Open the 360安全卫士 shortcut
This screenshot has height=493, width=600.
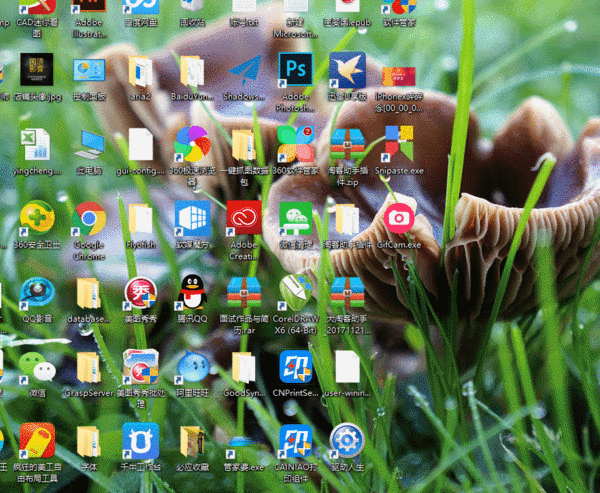coord(37,218)
